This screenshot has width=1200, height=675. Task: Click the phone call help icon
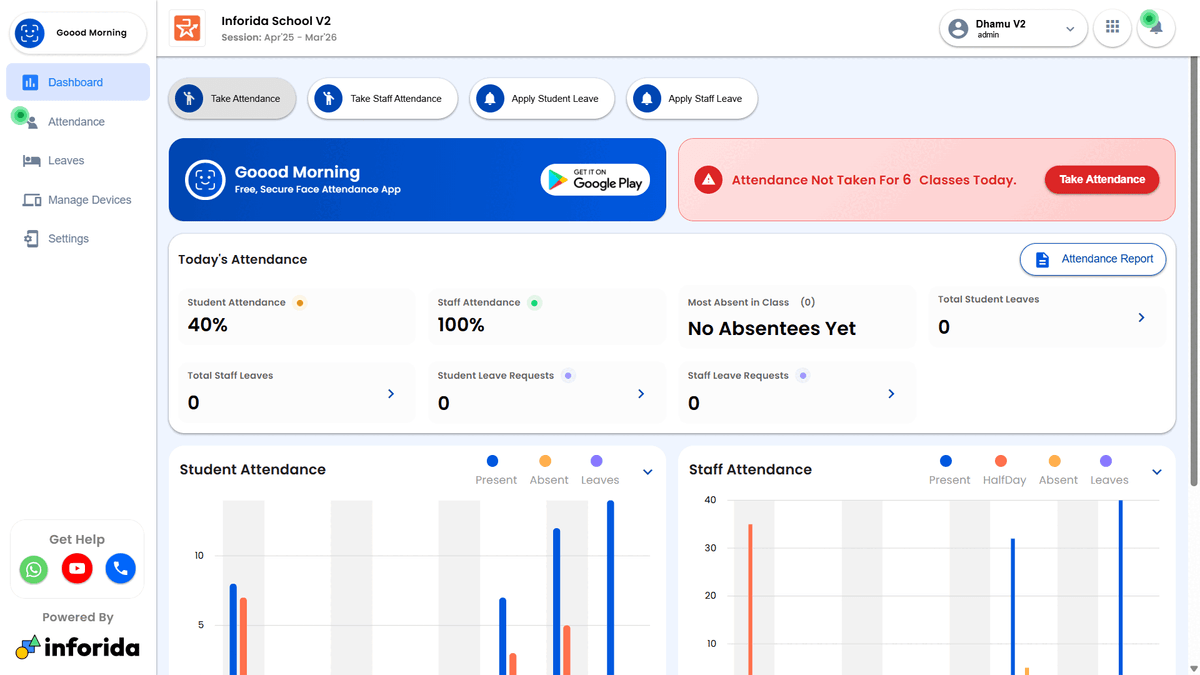121,569
